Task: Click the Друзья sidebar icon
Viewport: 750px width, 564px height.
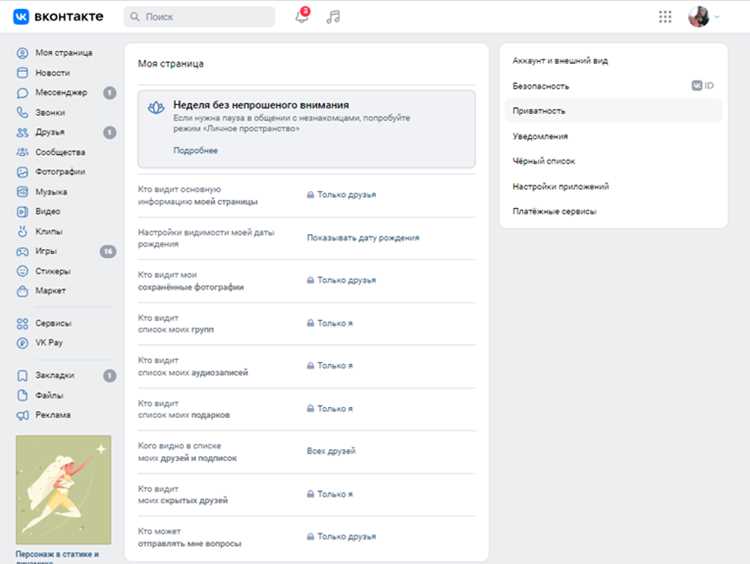Action: pos(22,132)
